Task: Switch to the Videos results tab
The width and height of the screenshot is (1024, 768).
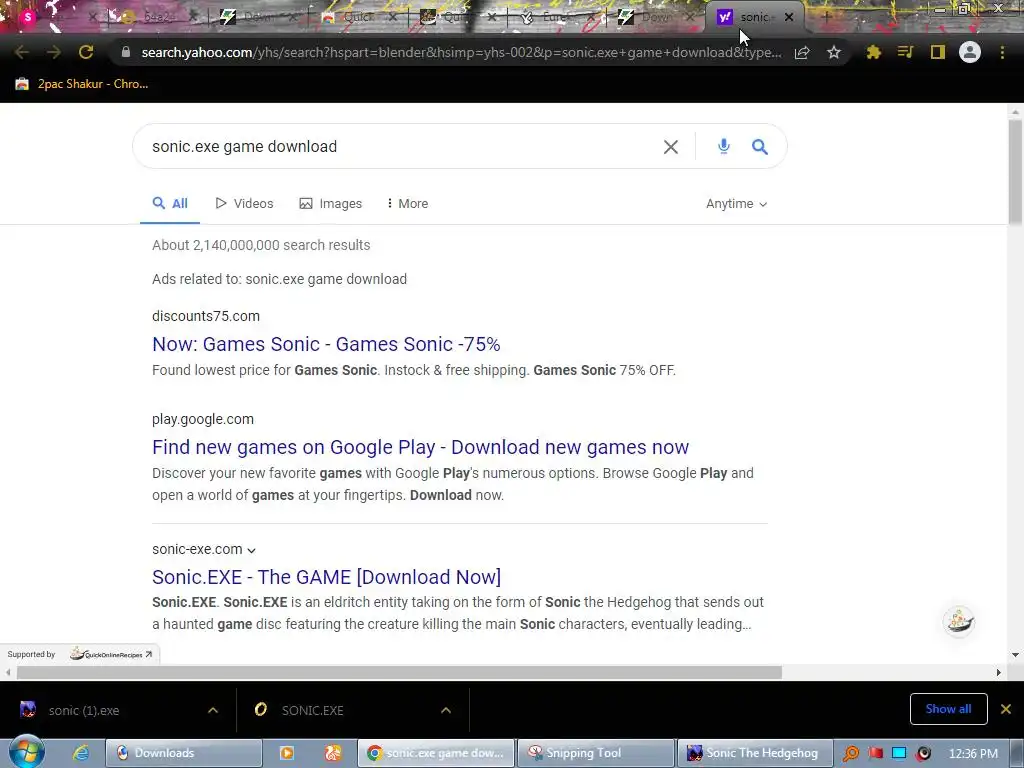Action: (244, 204)
